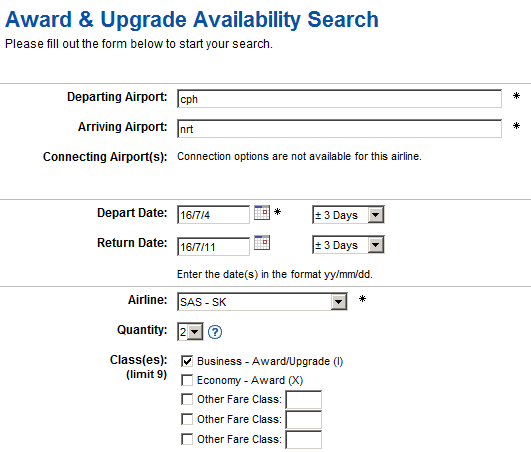Open the Quantity dropdown showing 2

pos(190,332)
